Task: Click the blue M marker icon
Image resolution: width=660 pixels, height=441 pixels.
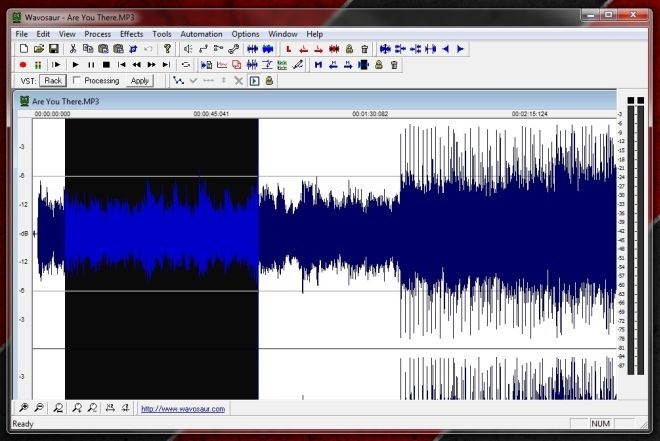Action: coord(318,65)
